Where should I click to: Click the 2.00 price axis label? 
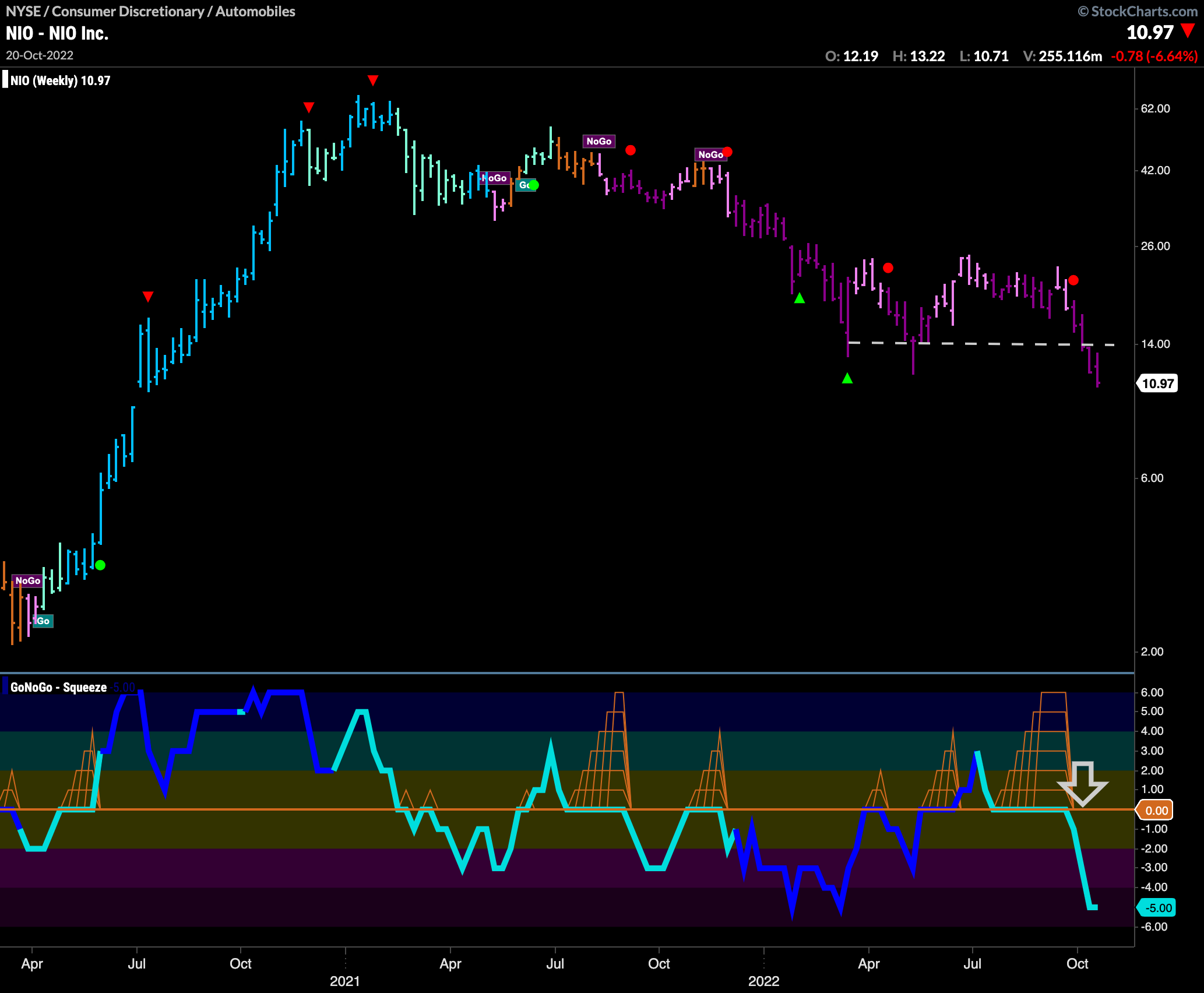click(1152, 652)
